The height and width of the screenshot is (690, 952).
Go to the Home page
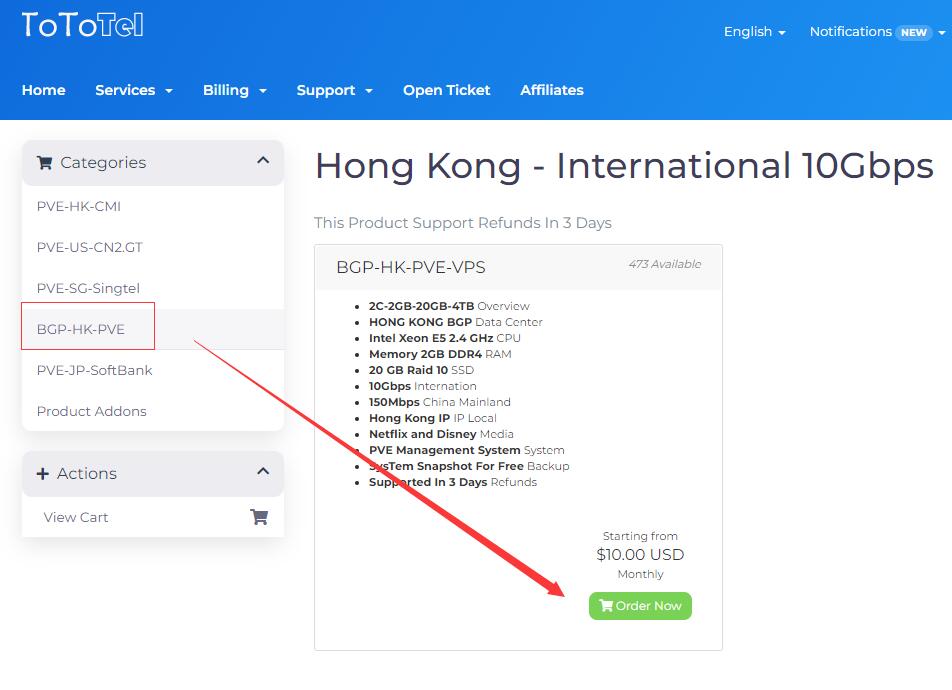coord(44,90)
